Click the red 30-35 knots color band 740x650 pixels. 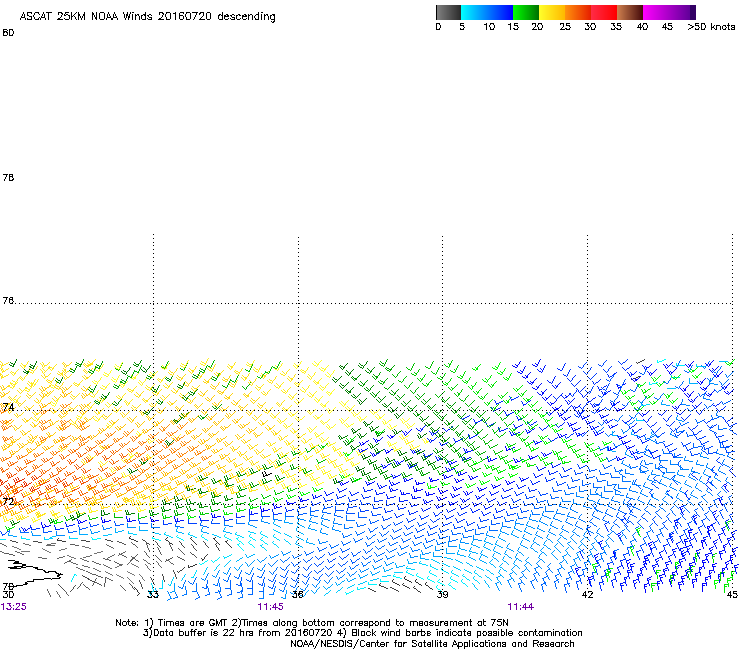tap(604, 12)
